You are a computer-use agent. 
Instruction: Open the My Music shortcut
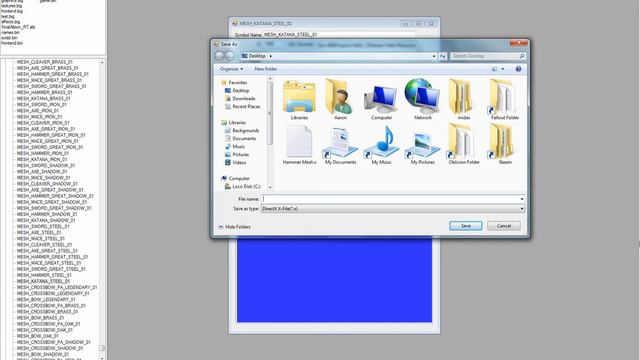point(381,145)
